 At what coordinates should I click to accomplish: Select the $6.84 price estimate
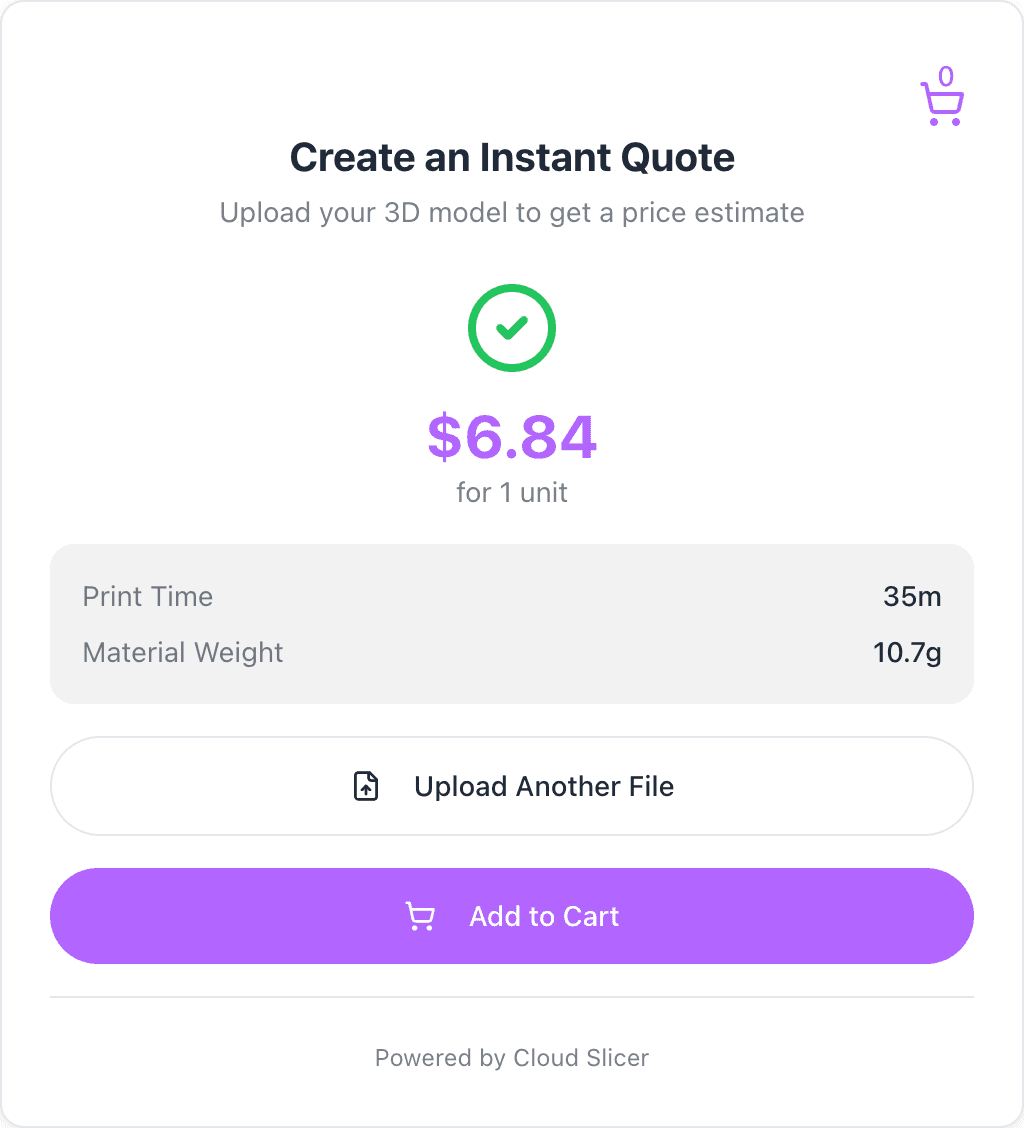coord(512,437)
